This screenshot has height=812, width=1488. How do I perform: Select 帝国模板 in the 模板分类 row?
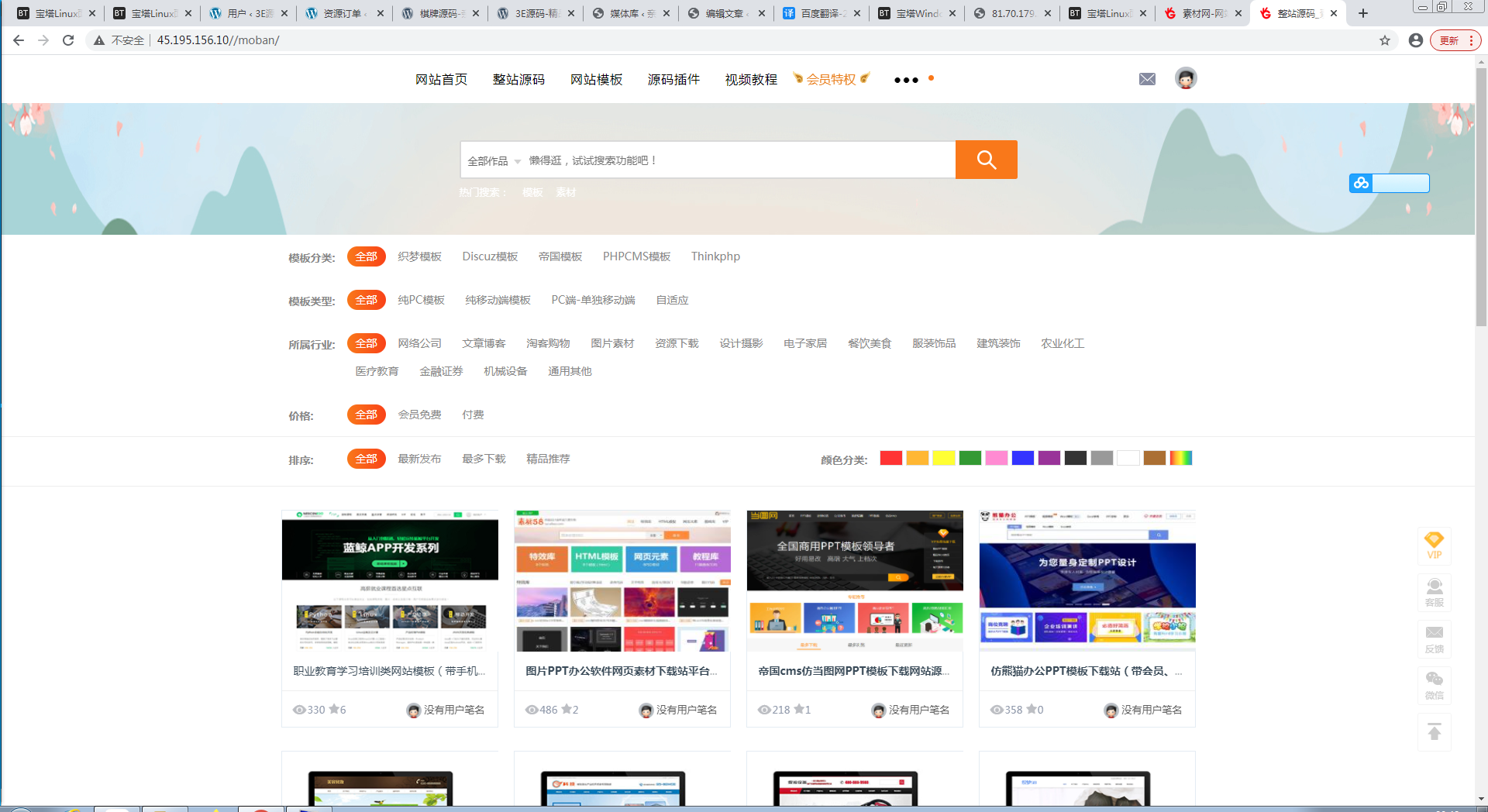(x=560, y=256)
